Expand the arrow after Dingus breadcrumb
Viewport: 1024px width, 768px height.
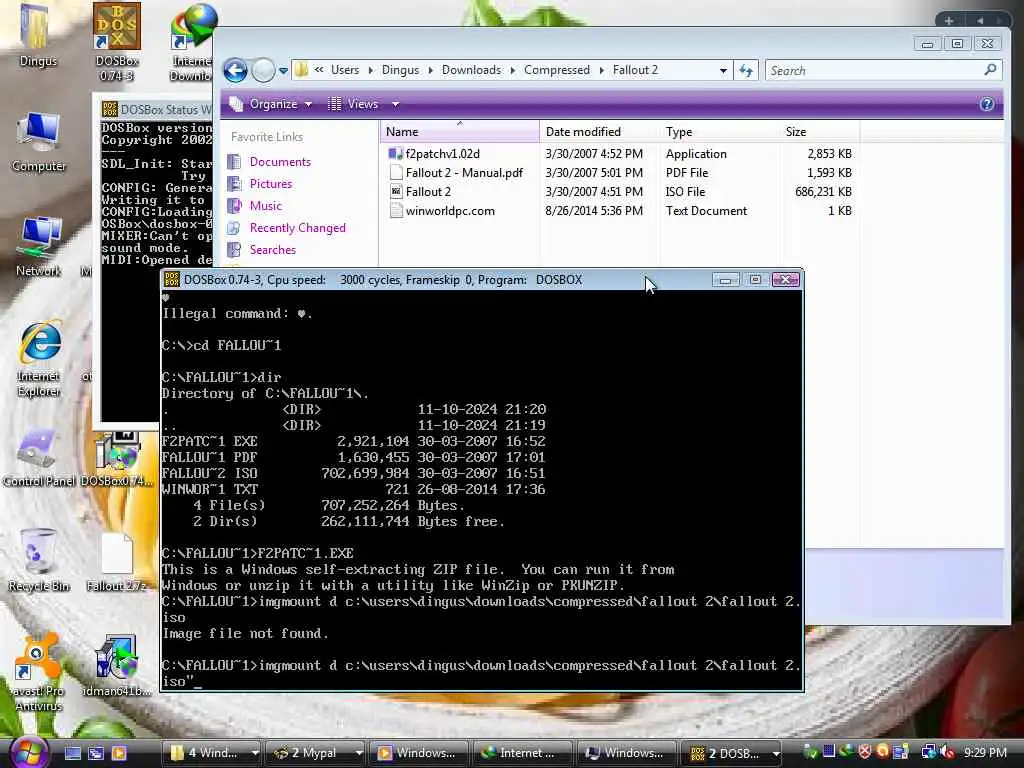pos(431,70)
